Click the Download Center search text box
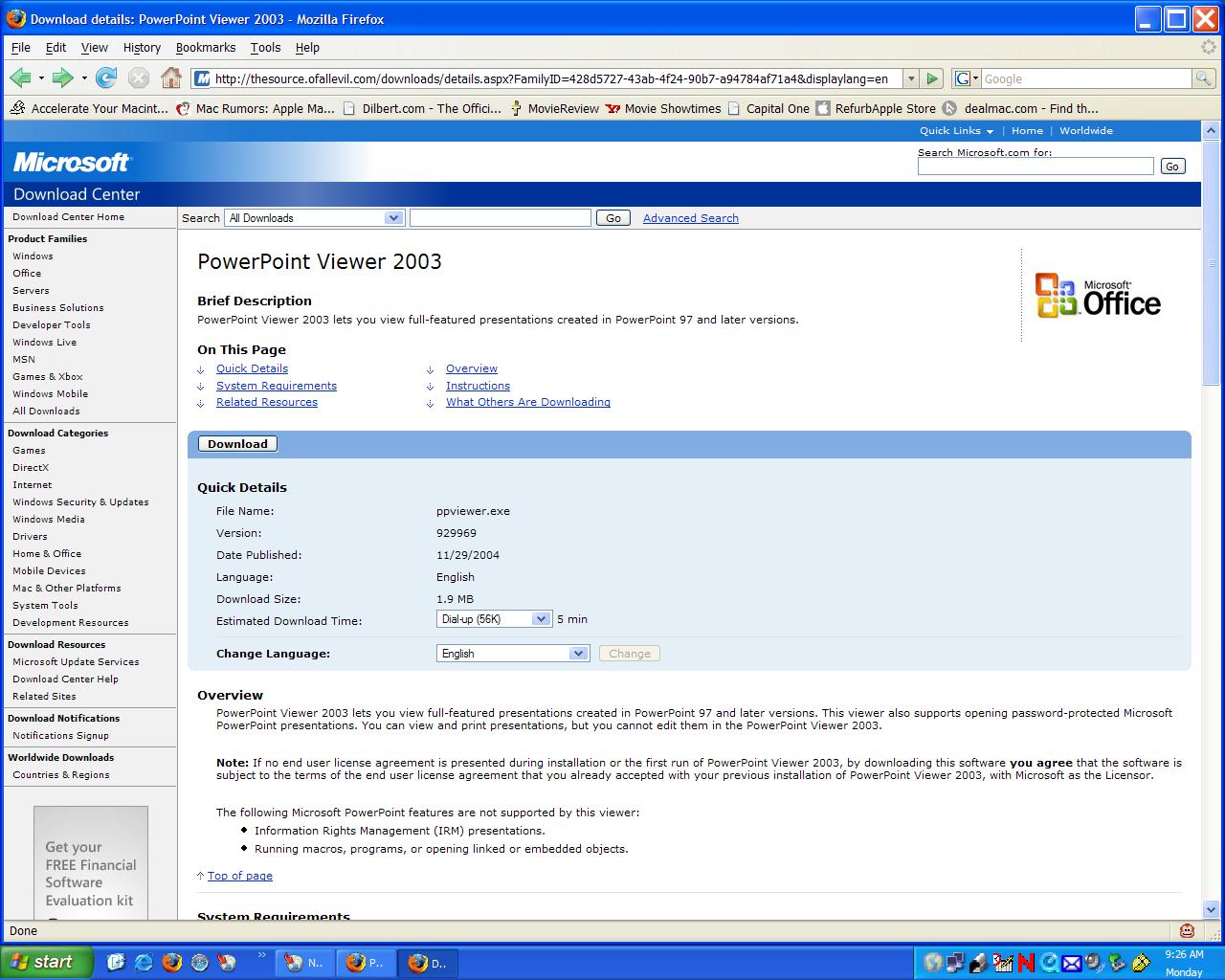Screen dimensions: 1225x980 pyautogui.click(x=501, y=218)
